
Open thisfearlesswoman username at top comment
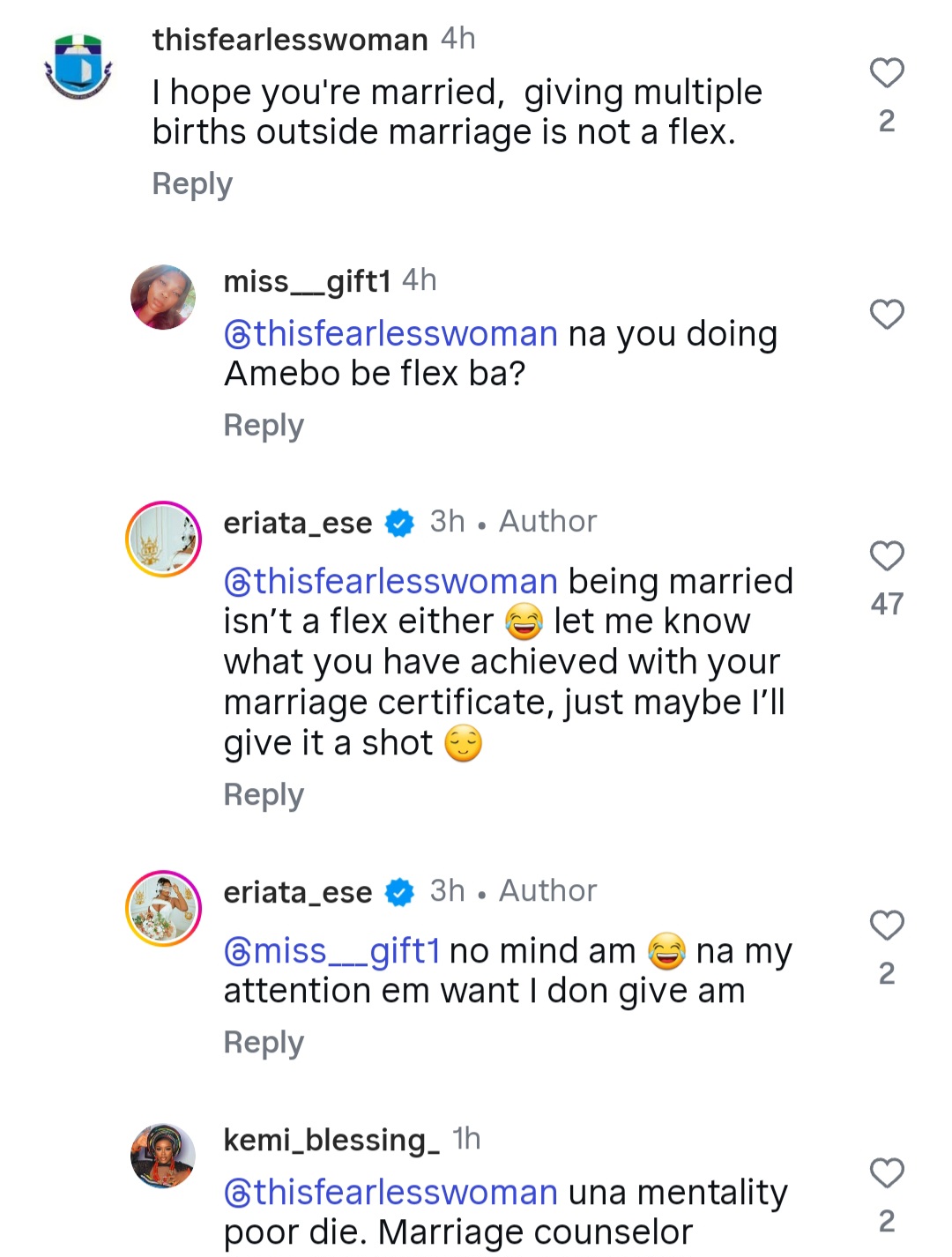pyautogui.click(x=290, y=40)
